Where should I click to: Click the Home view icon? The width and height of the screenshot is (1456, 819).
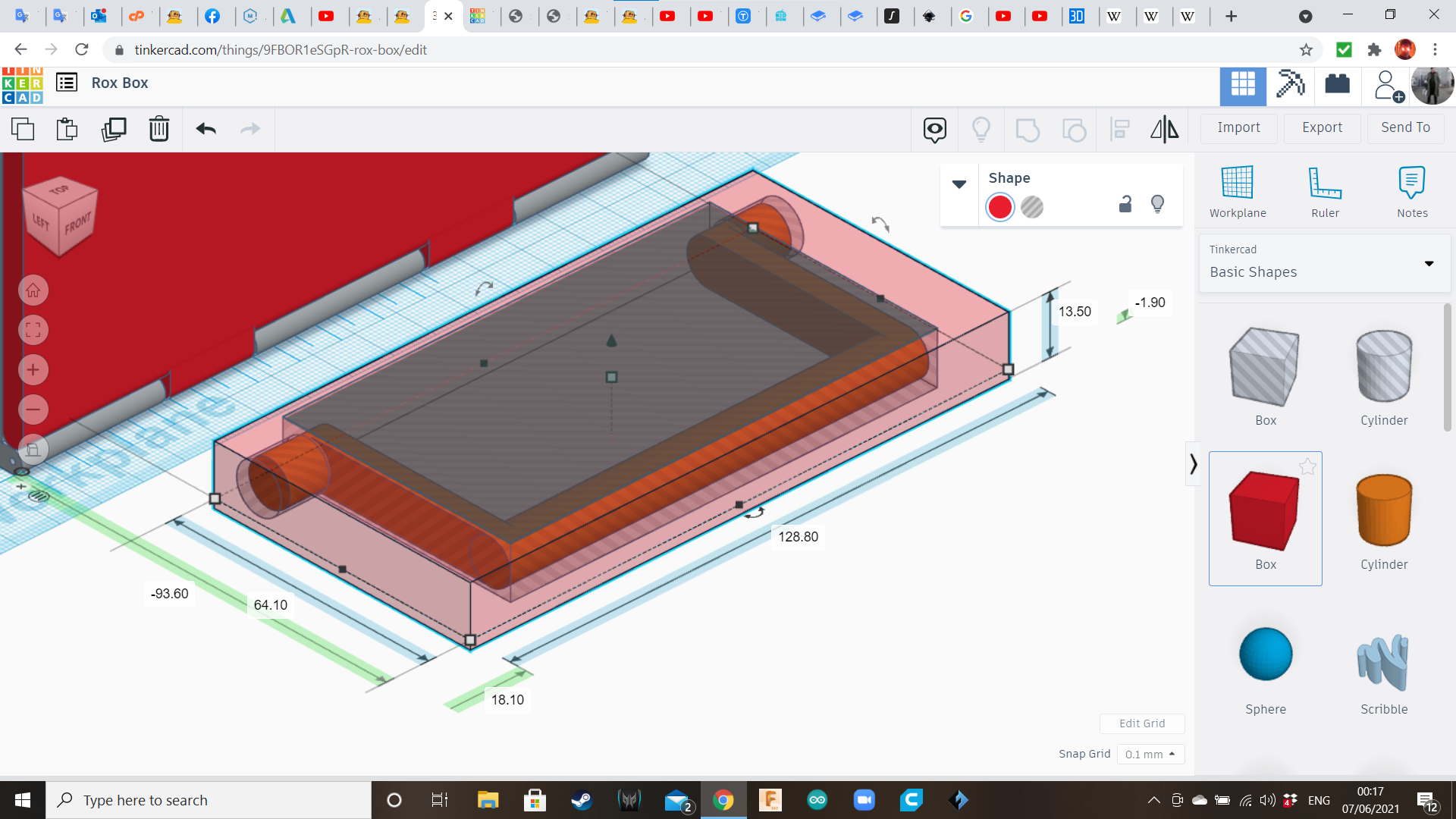tap(33, 290)
